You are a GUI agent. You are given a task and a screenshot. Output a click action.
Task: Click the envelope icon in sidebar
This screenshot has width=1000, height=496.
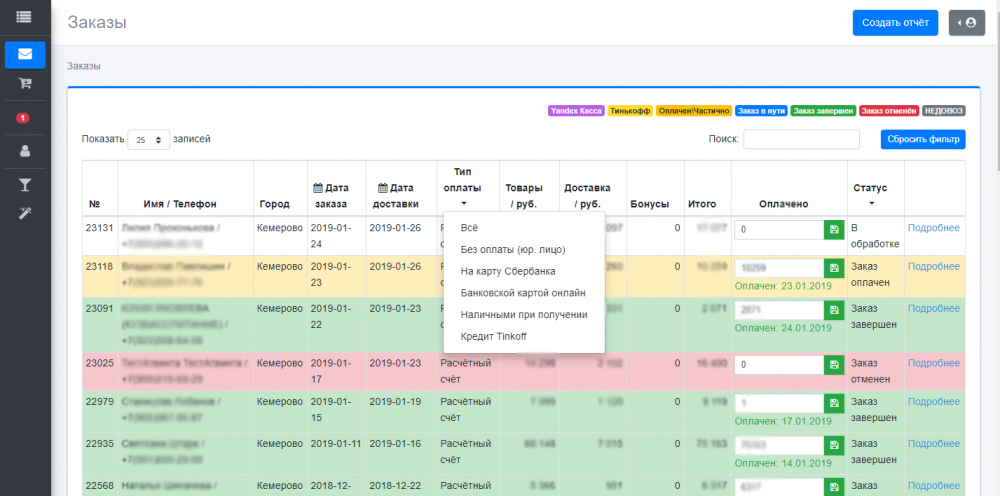pyautogui.click(x=24, y=54)
